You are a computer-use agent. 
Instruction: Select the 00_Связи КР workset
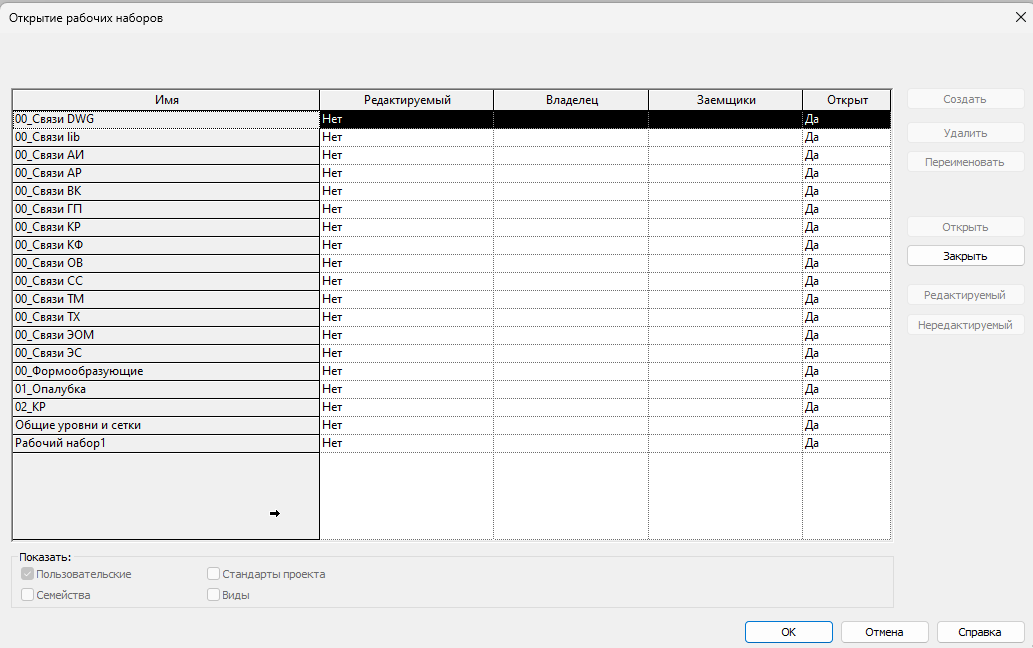coord(166,227)
